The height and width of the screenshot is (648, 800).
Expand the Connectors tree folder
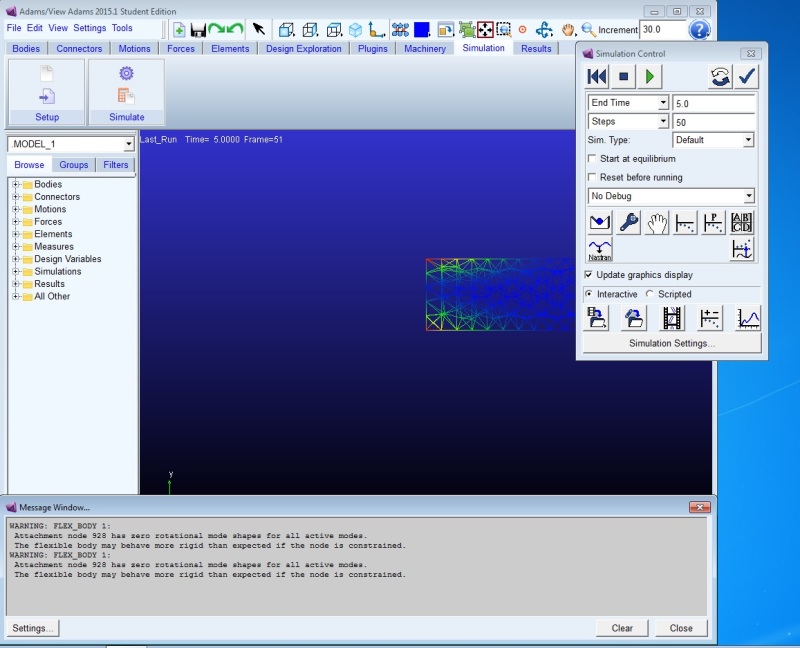pyautogui.click(x=15, y=196)
